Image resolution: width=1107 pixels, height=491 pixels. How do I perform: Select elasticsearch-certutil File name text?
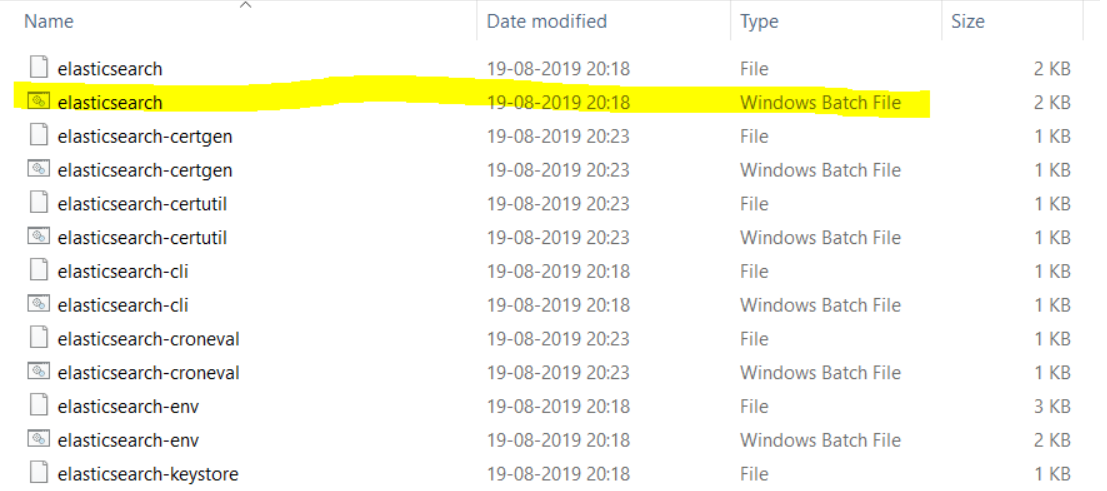(x=142, y=203)
